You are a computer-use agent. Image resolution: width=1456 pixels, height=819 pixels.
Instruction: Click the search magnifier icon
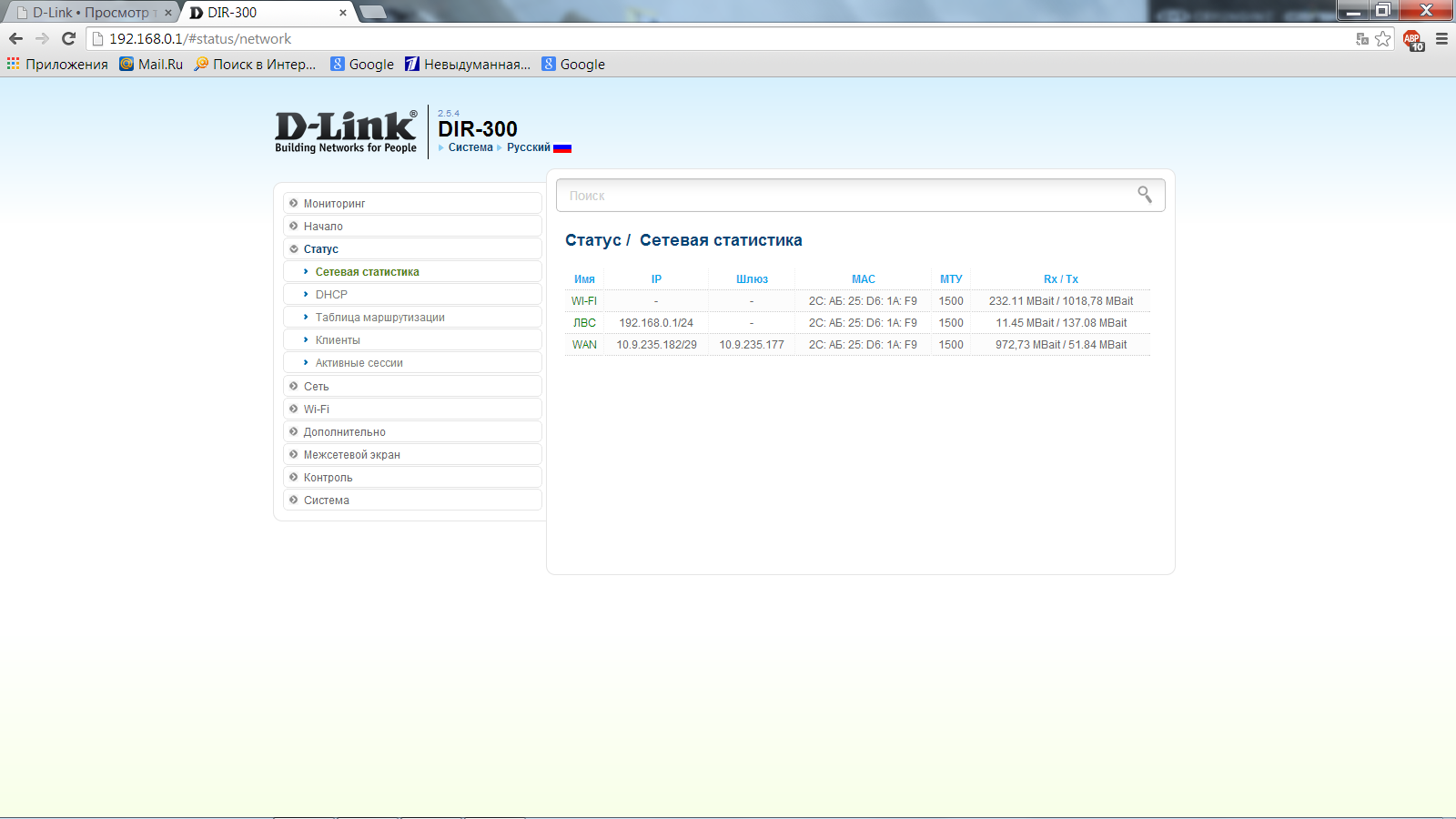click(x=1145, y=195)
